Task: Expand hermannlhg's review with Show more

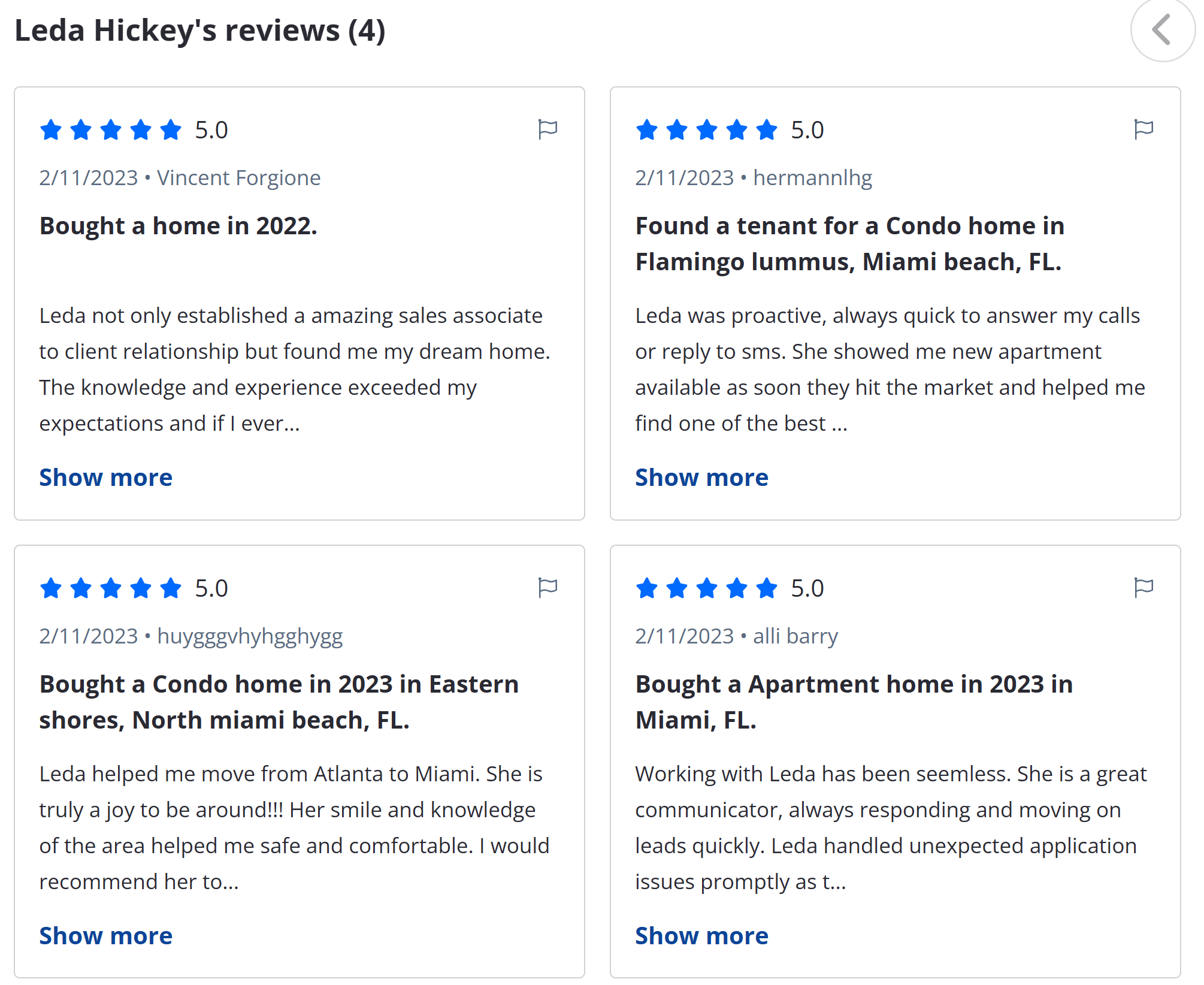Action: (x=702, y=478)
